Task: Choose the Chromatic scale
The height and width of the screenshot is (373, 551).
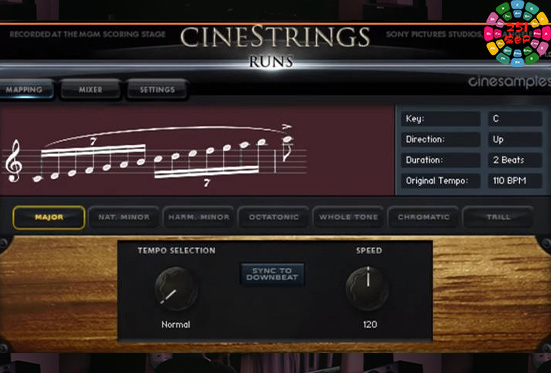Action: [423, 217]
